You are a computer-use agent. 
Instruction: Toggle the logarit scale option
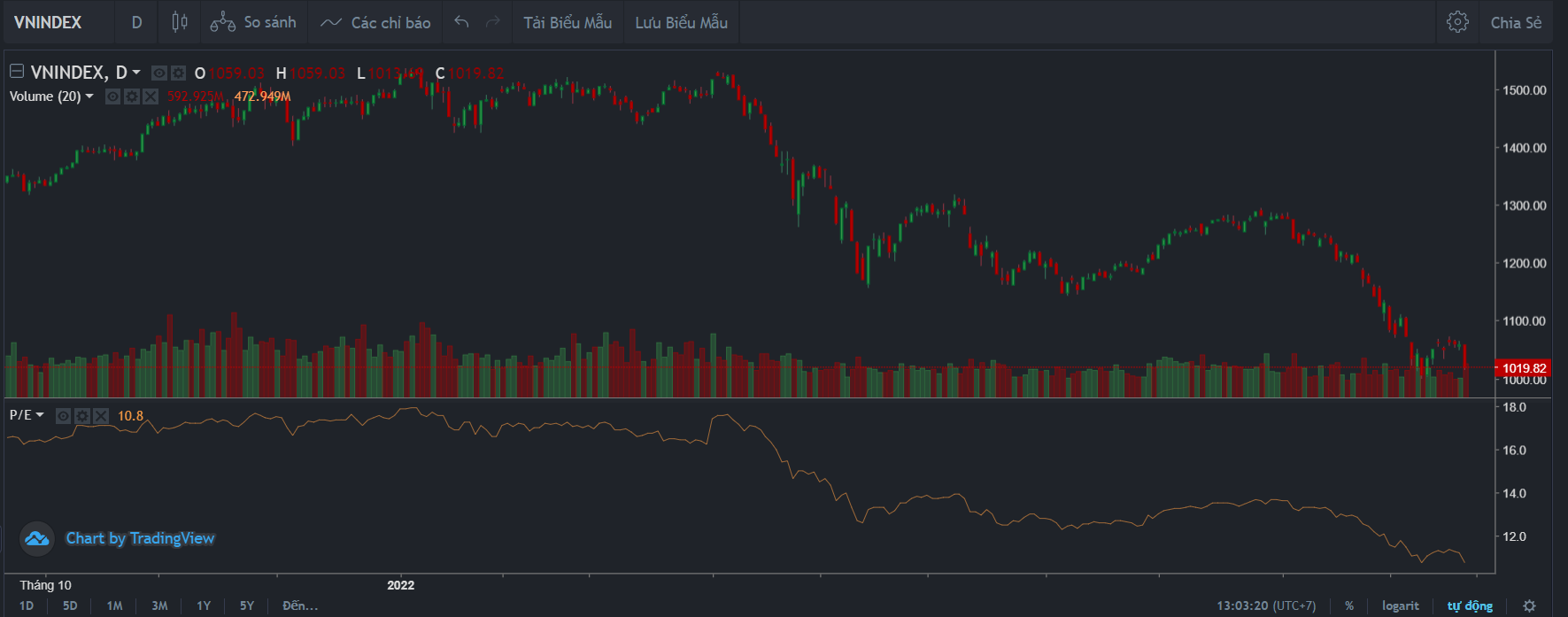[x=1400, y=605]
